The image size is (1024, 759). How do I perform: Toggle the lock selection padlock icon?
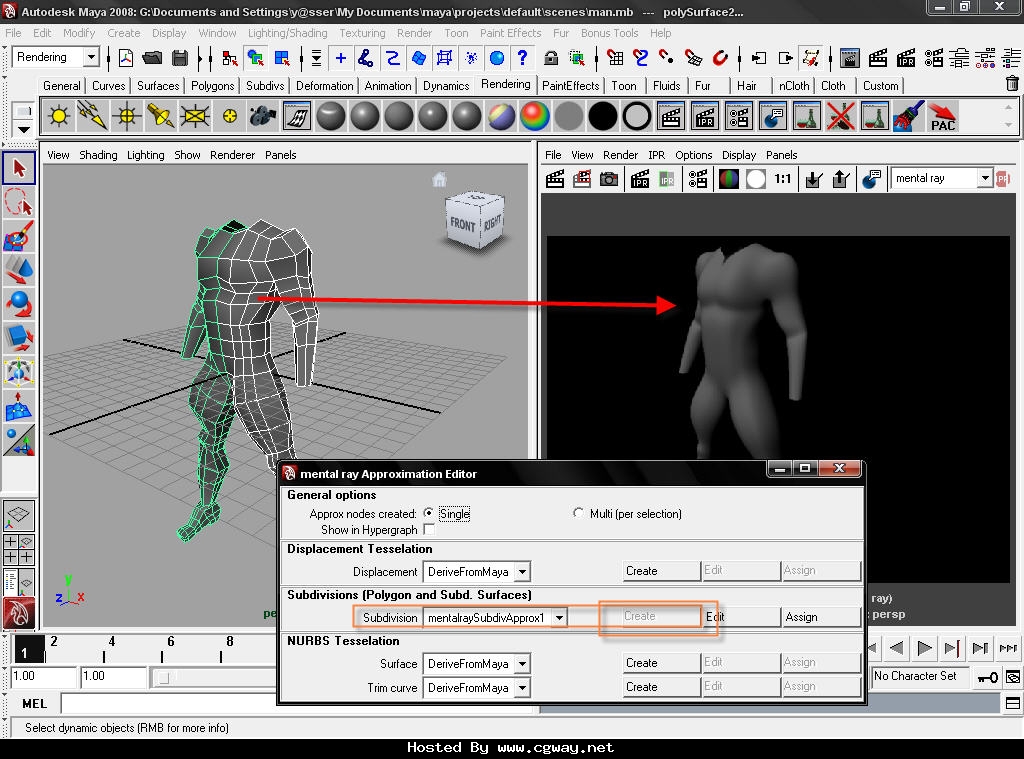point(551,58)
